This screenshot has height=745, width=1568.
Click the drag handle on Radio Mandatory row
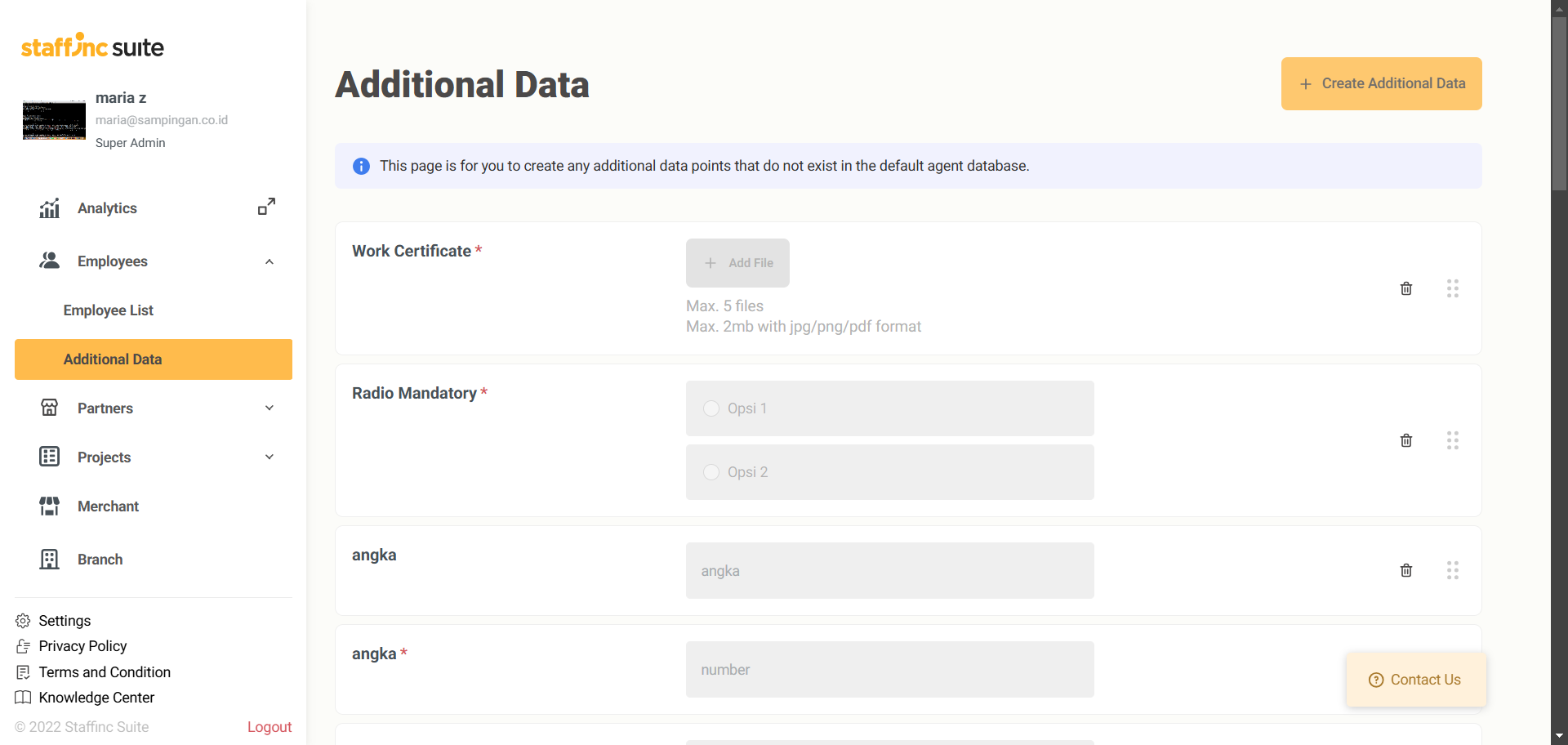pyautogui.click(x=1452, y=440)
